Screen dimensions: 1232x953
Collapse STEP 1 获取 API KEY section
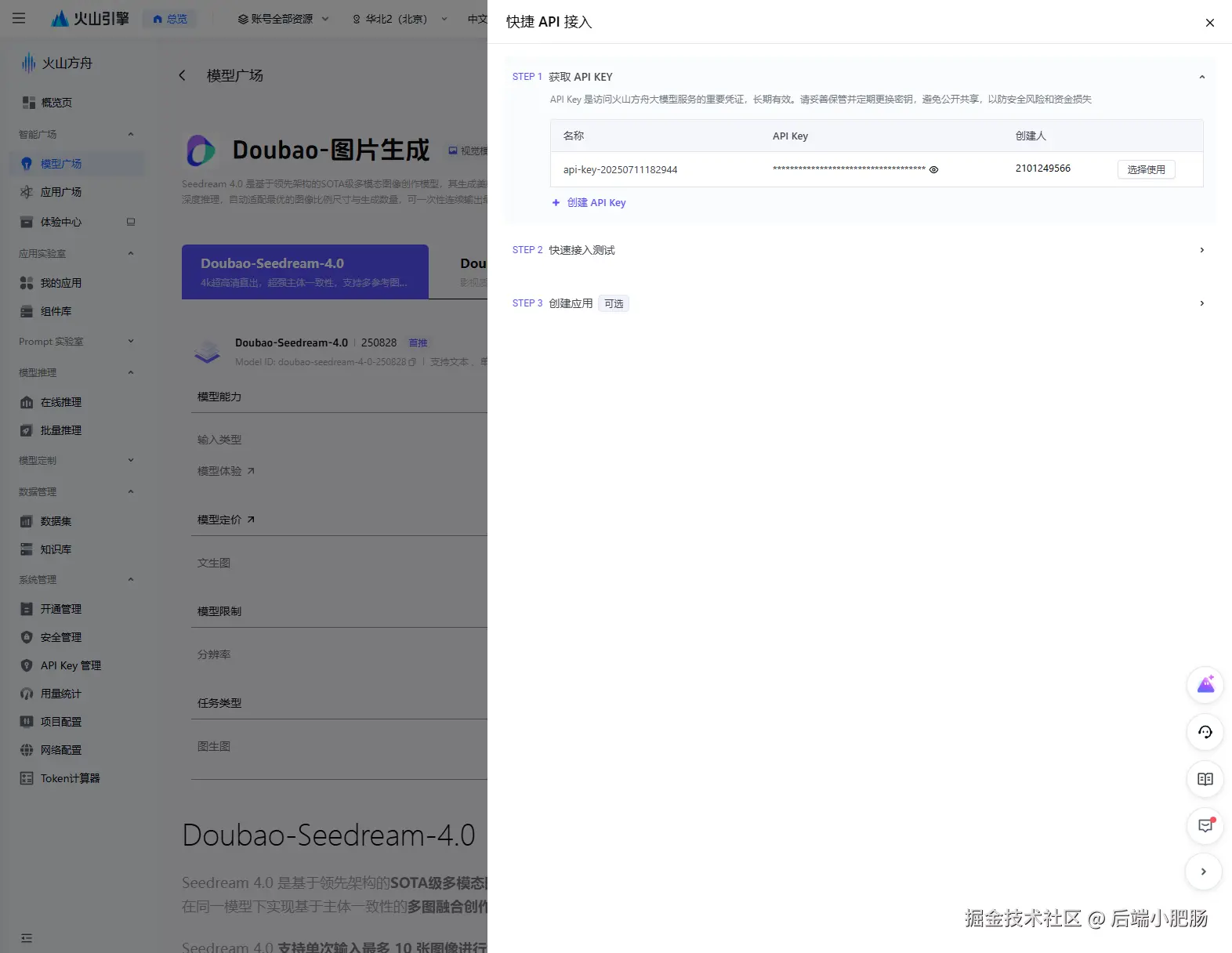[x=1201, y=77]
